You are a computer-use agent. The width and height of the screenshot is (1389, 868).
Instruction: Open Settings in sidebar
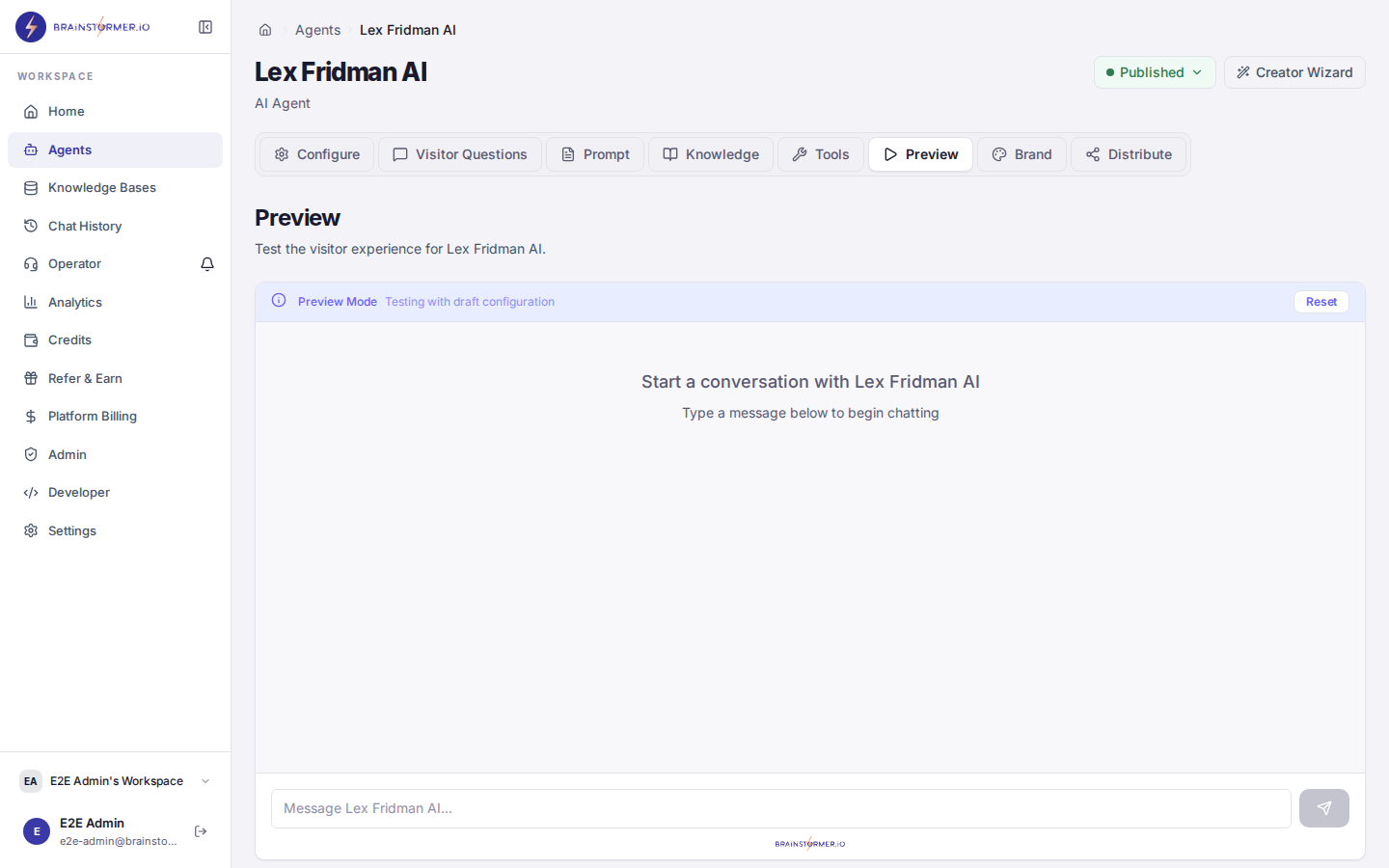click(x=115, y=530)
